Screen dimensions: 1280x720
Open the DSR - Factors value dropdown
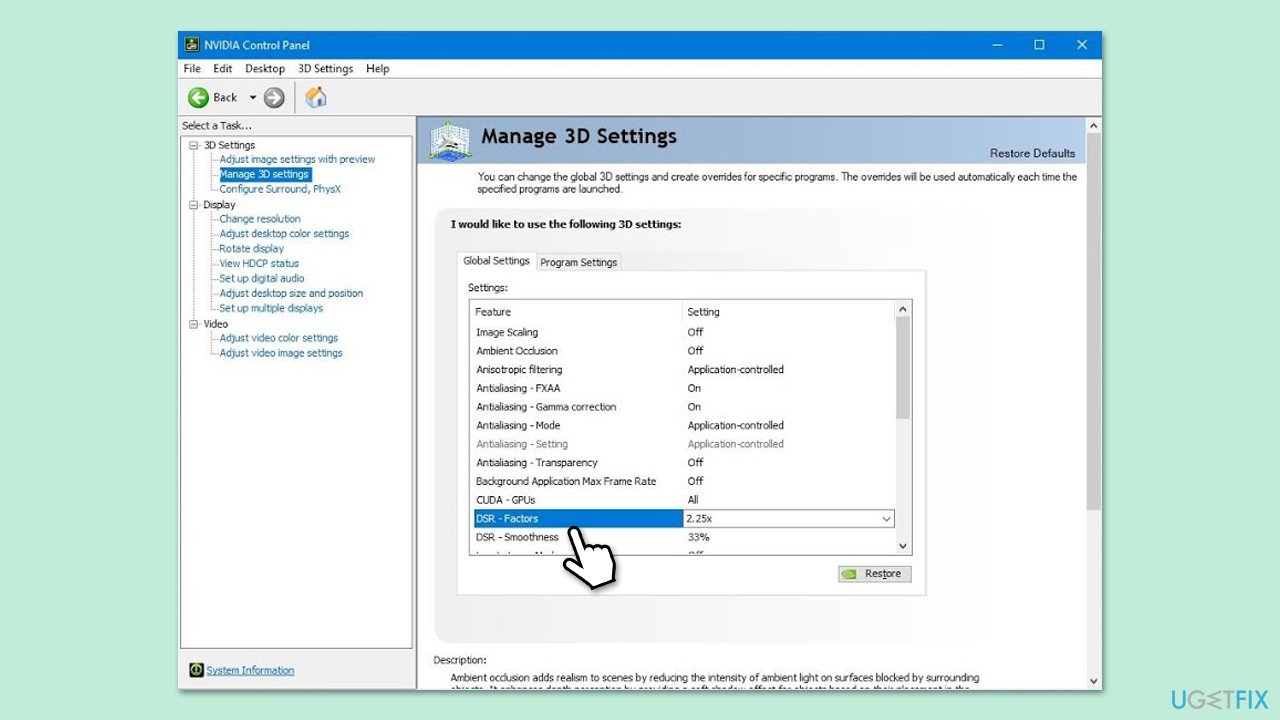point(886,519)
